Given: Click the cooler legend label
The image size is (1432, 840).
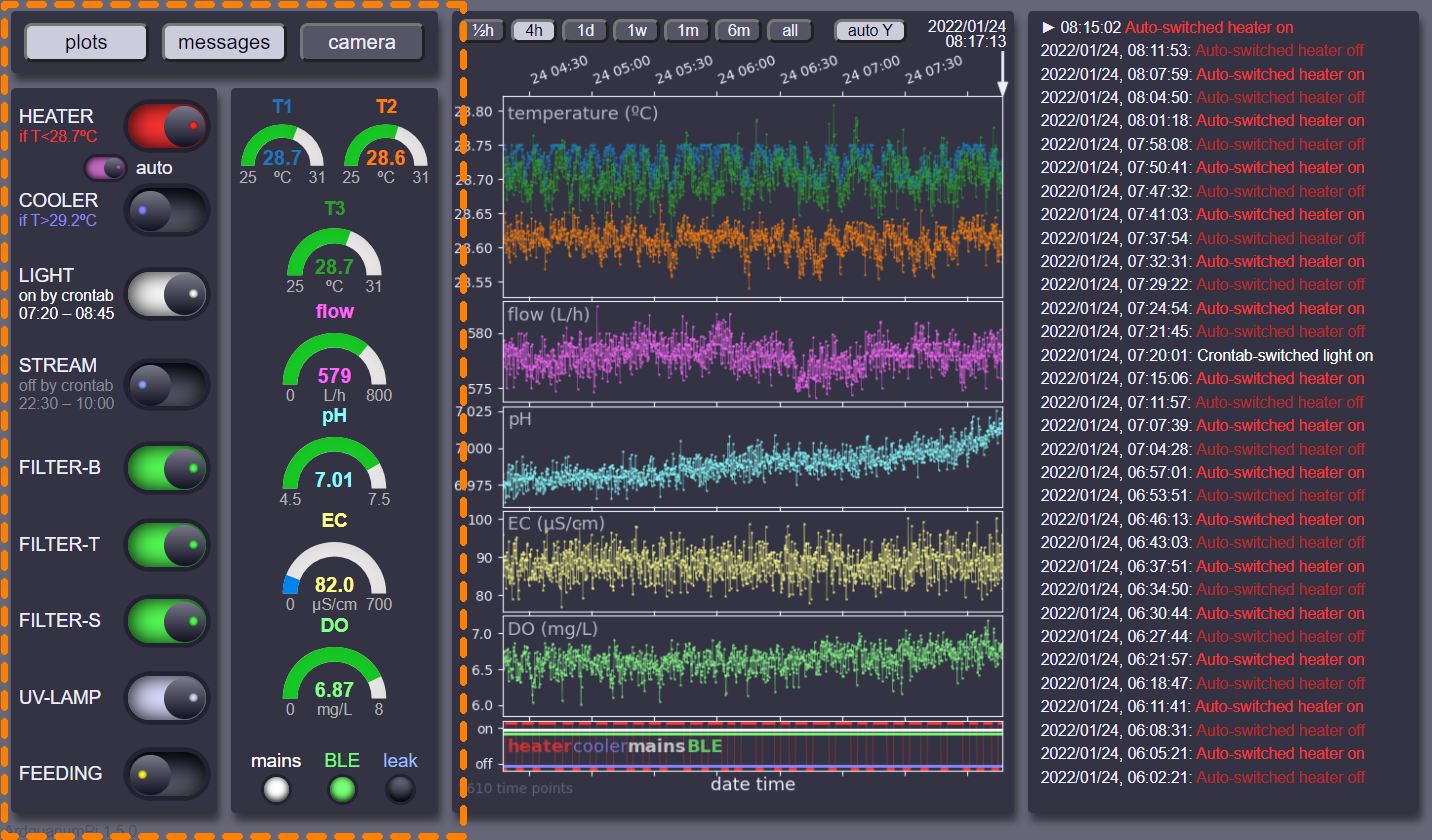Looking at the screenshot, I should coord(600,746).
